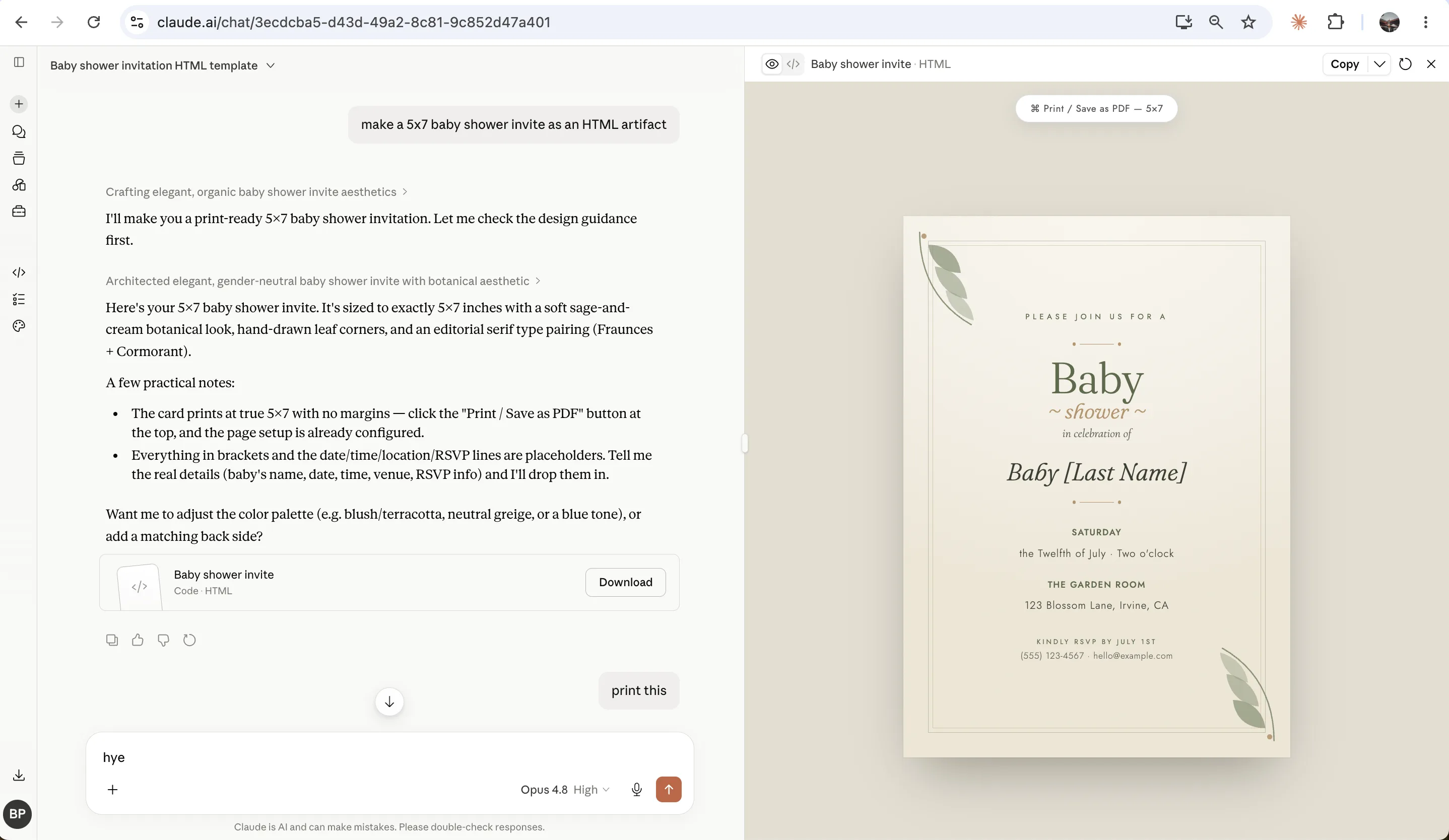Open the Artifacts shapes sidebar icon
Image resolution: width=1449 pixels, height=840 pixels.
pos(19,185)
